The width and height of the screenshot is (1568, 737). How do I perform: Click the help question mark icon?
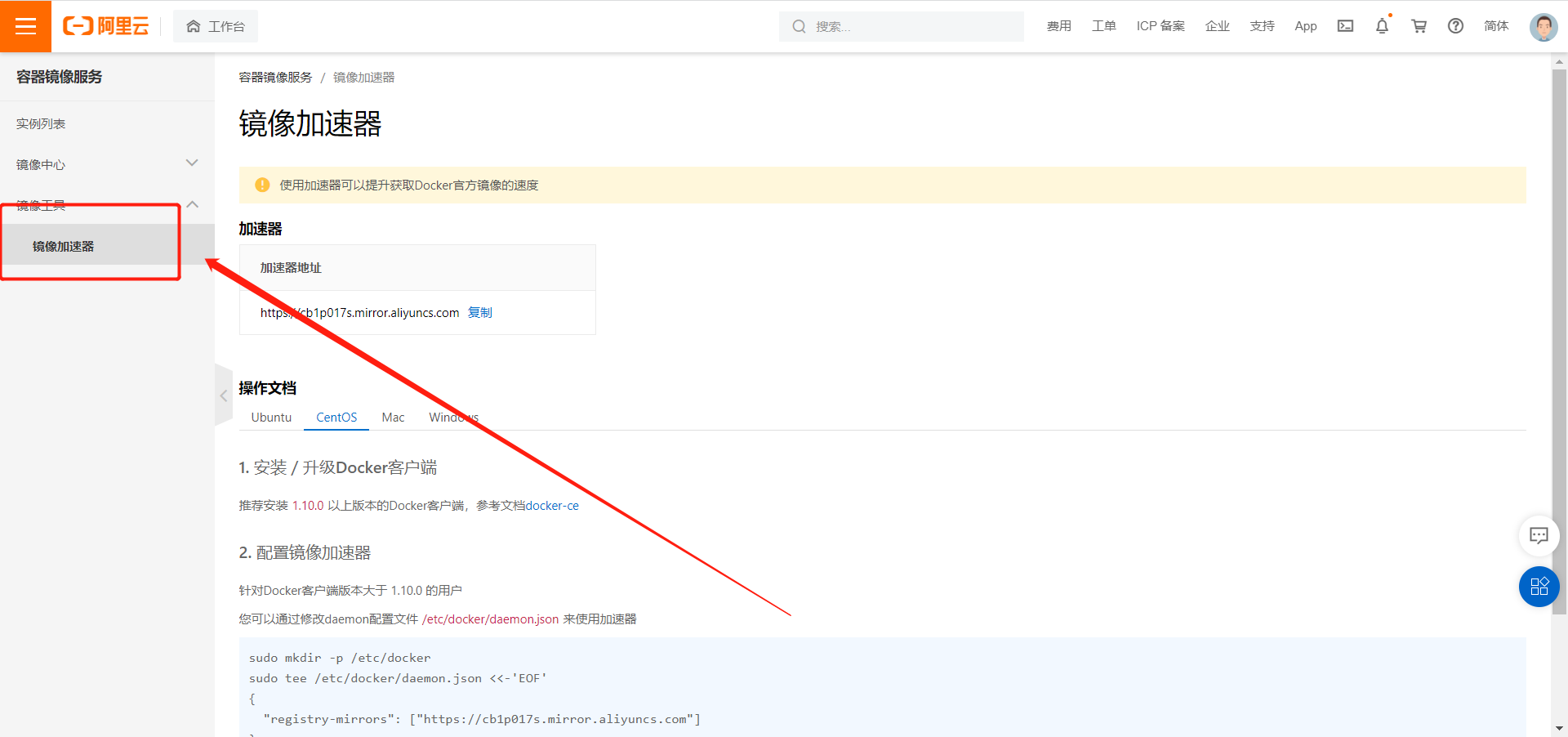pyautogui.click(x=1455, y=26)
